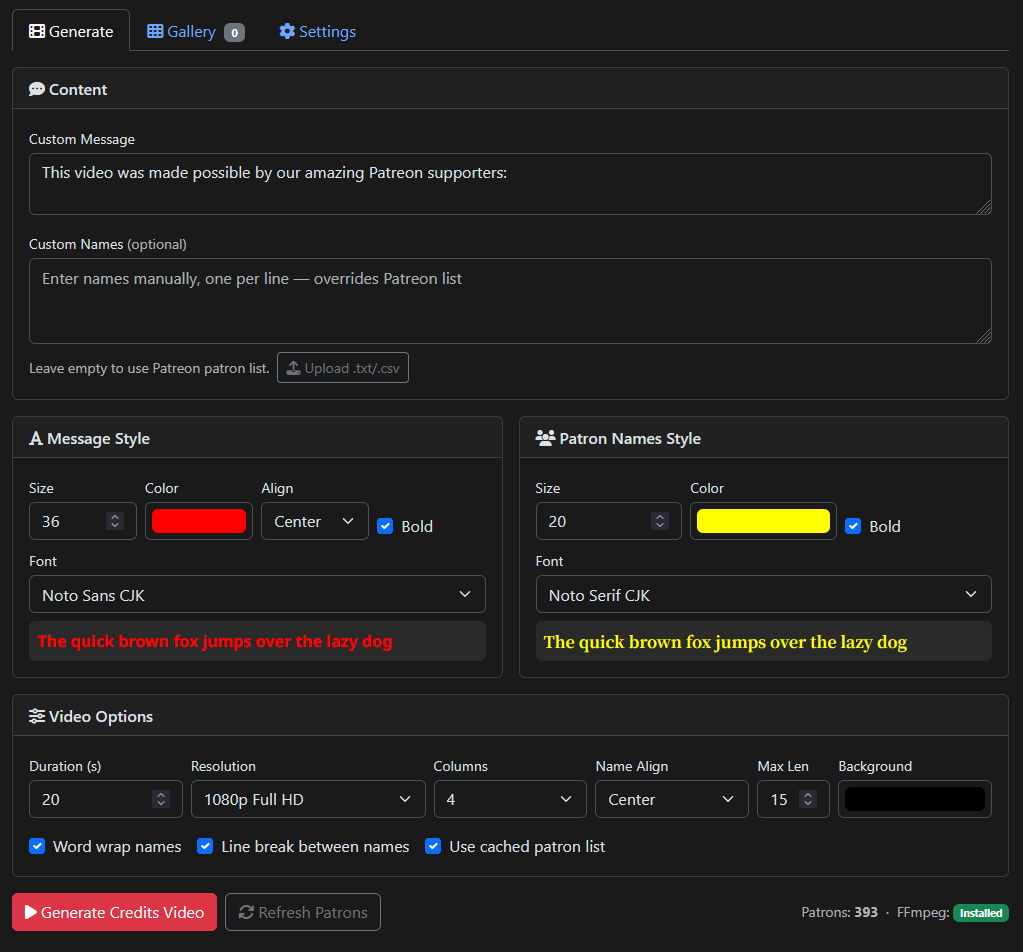The height and width of the screenshot is (952, 1023).
Task: Open the Columns dropdown
Action: 510,799
